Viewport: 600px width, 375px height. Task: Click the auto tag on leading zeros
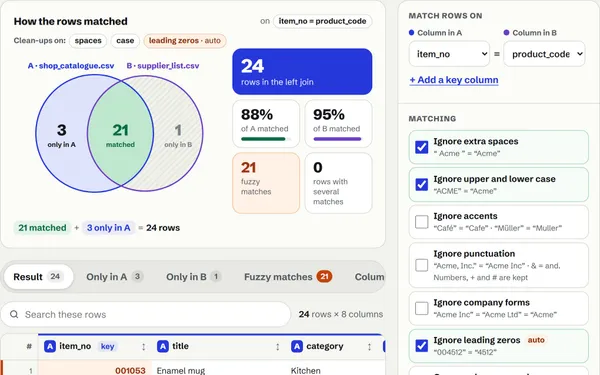click(x=536, y=340)
